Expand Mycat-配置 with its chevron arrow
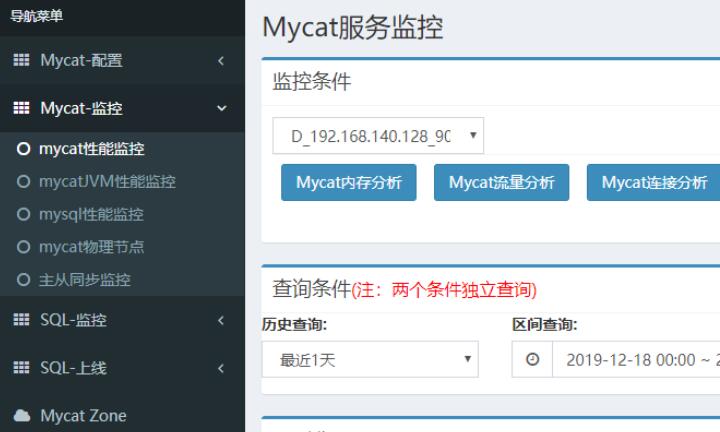 click(x=221, y=61)
